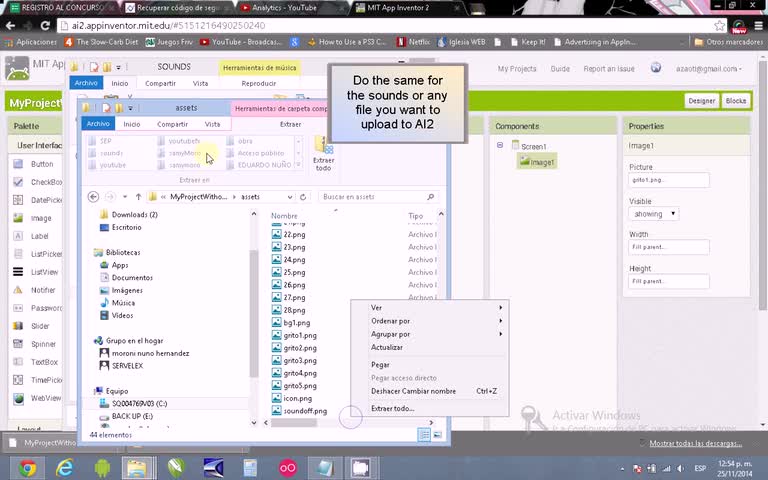
Task: Select Image1 in Components tree
Action: [537, 162]
